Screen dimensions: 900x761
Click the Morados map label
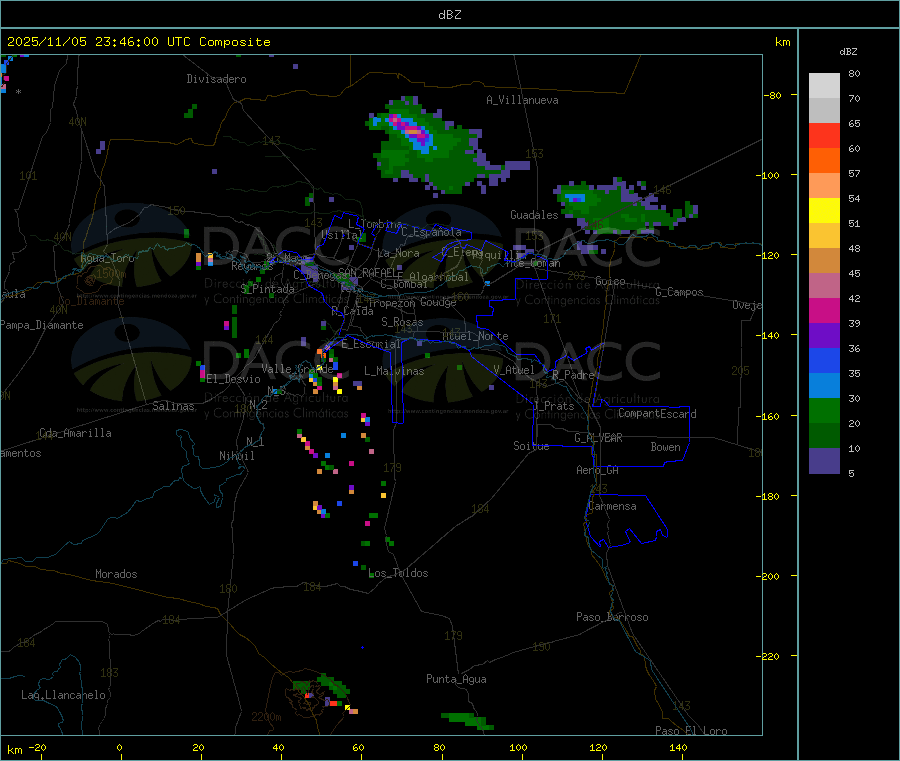[117, 574]
